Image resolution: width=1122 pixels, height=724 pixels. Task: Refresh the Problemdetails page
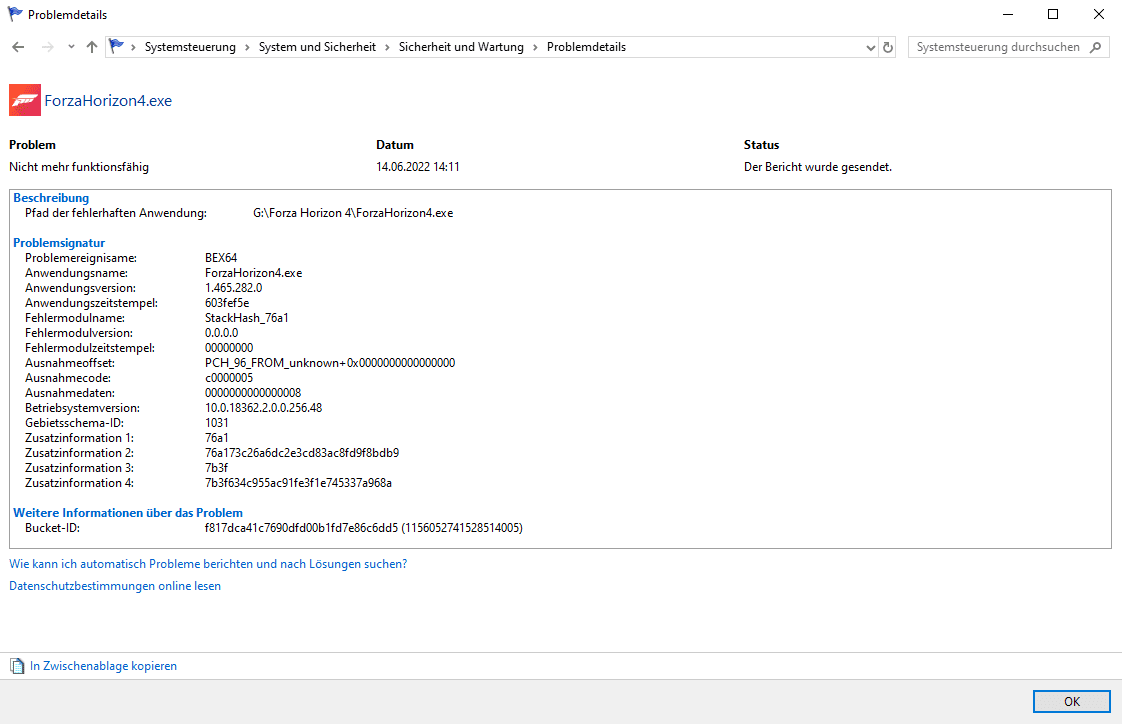click(x=887, y=47)
